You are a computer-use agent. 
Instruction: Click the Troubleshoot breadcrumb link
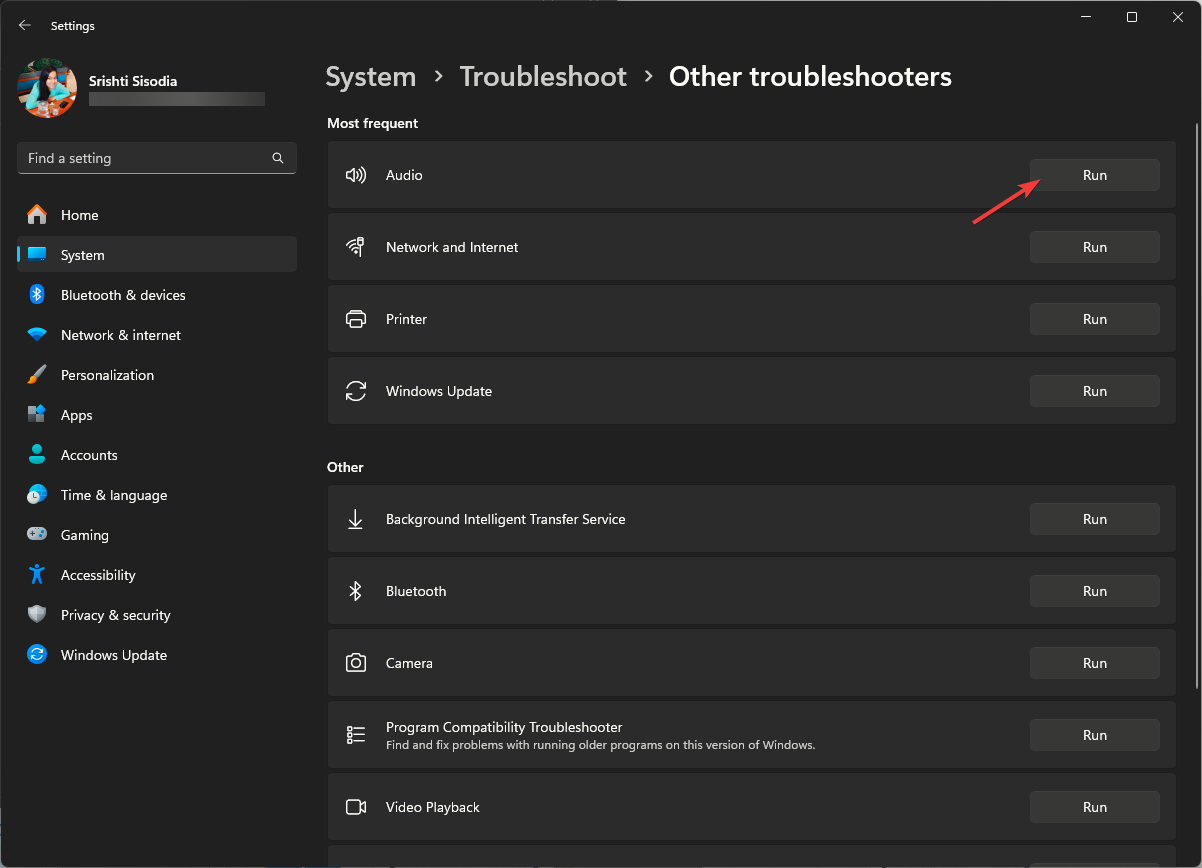tap(543, 77)
